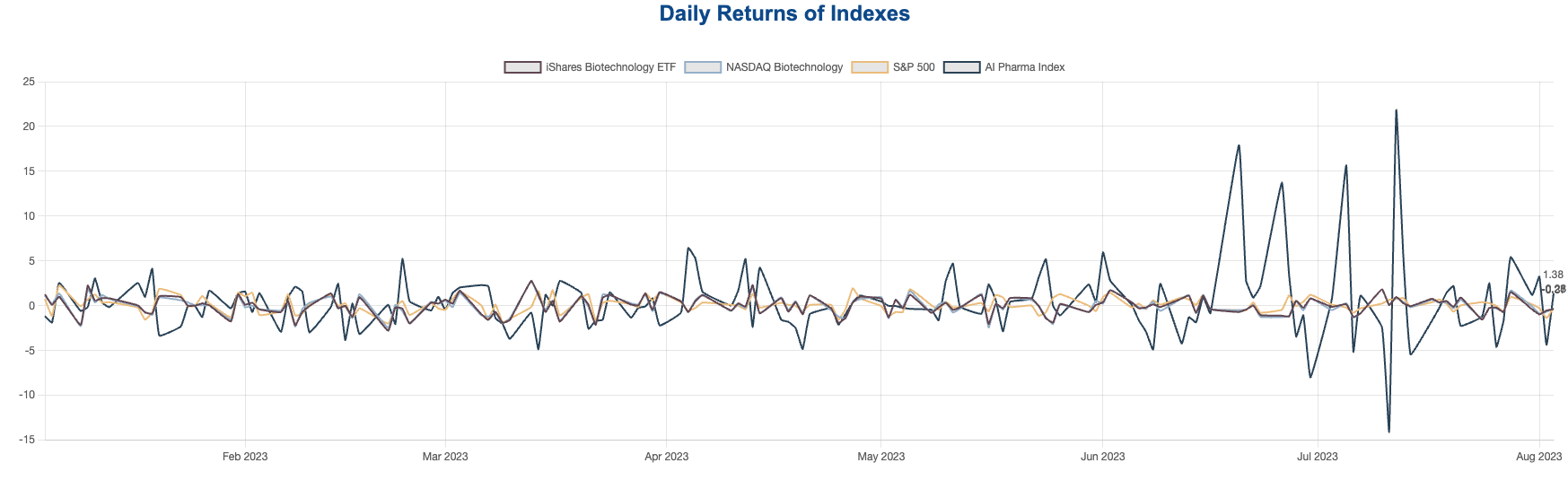
Task: Click the Daily Returns of Indexes title
Action: [784, 13]
